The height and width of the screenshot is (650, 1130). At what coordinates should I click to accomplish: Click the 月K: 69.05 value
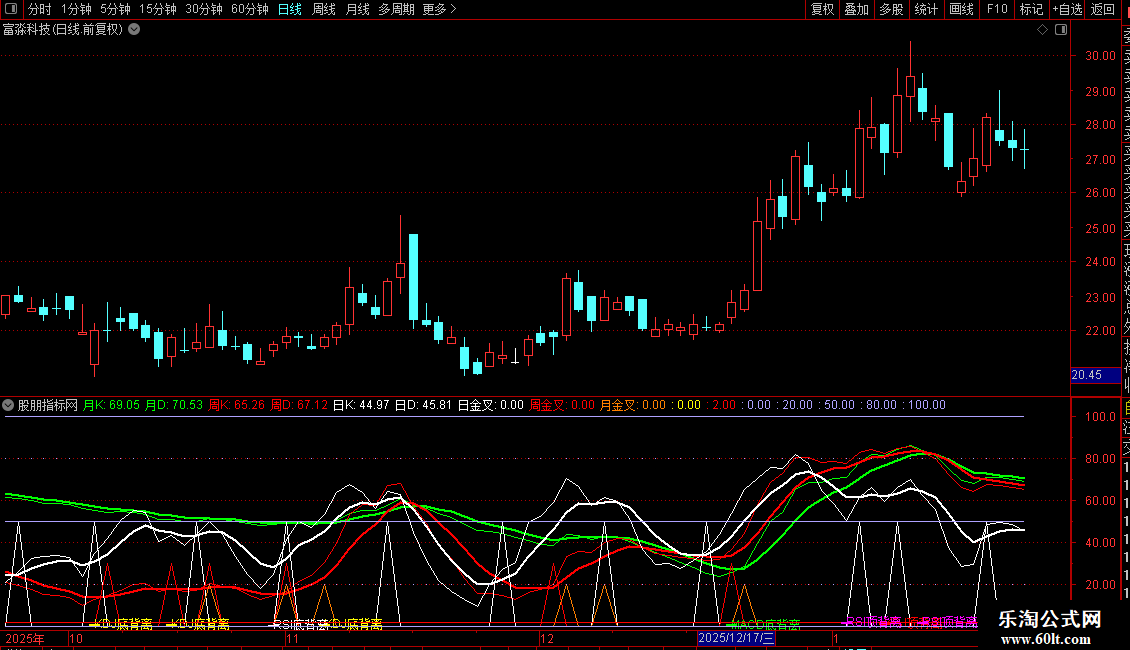[111, 405]
